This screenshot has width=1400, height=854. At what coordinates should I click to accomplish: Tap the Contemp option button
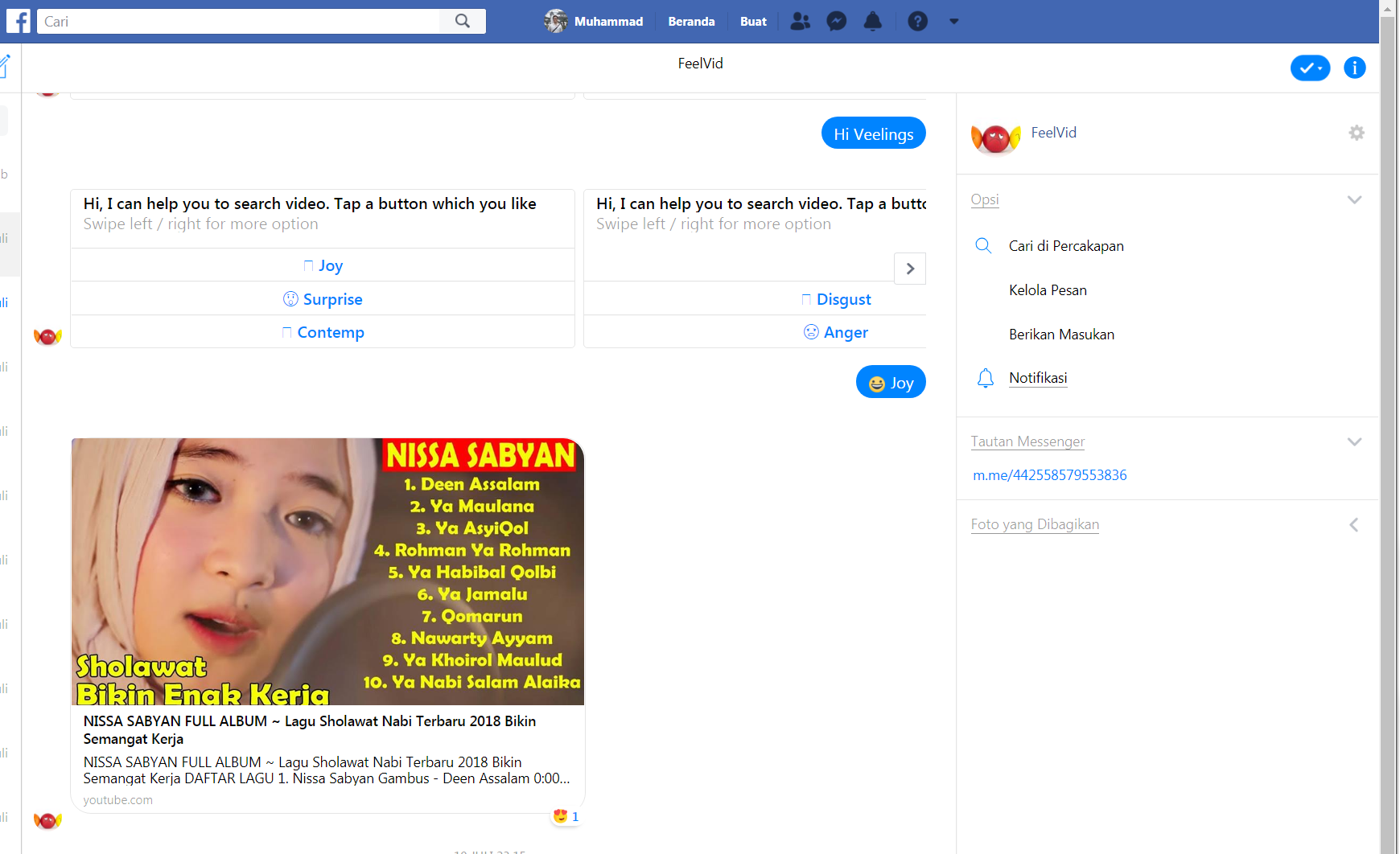(x=323, y=332)
